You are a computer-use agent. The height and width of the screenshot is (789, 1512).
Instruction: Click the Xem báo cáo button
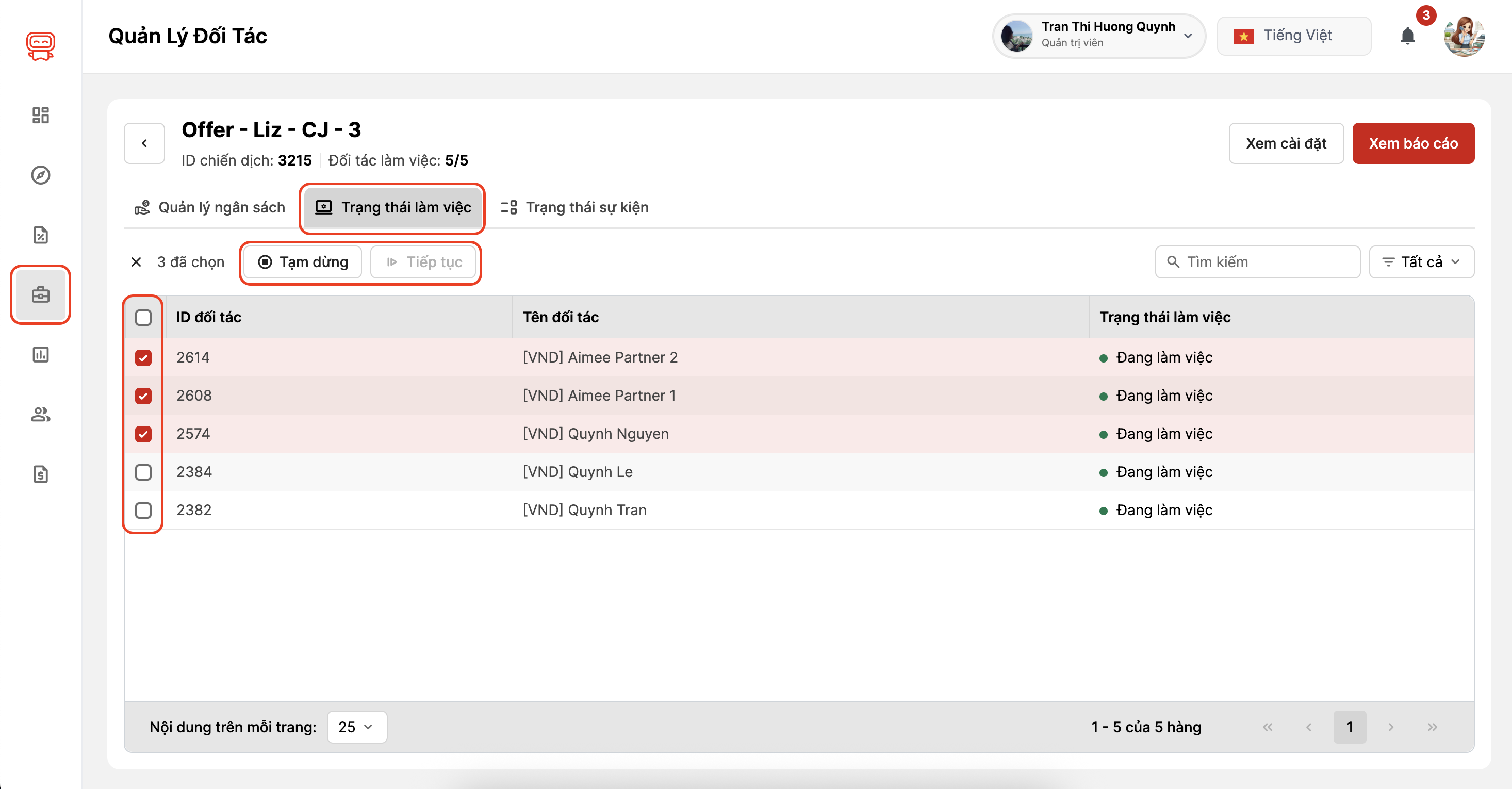tap(1413, 143)
